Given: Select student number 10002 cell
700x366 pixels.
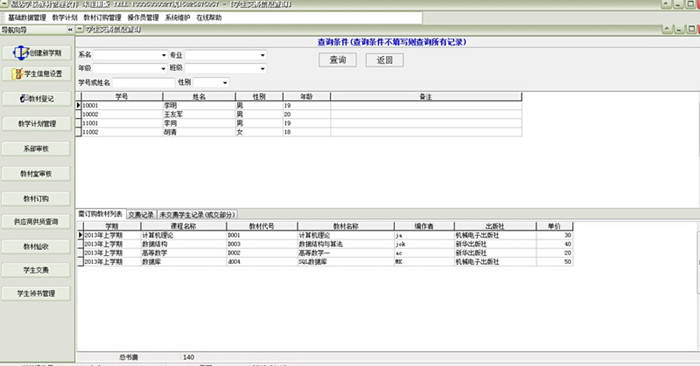Looking at the screenshot, I should click(x=122, y=114).
